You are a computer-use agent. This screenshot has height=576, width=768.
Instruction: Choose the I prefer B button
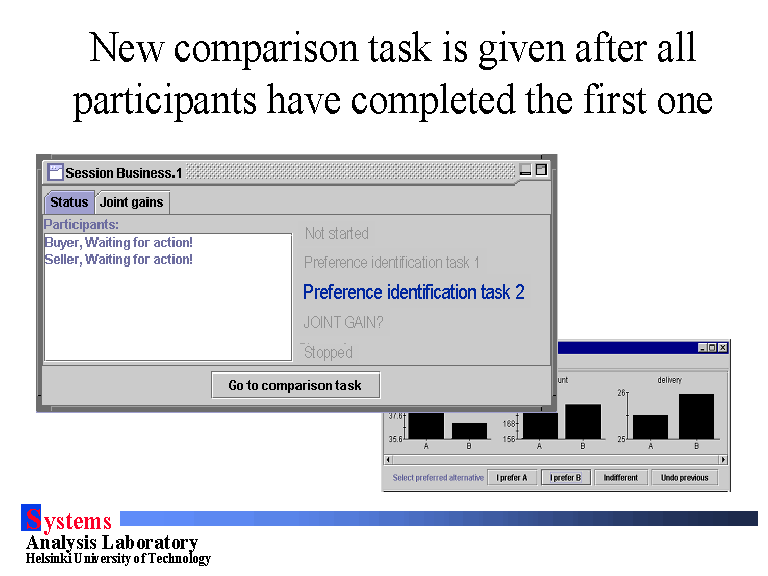click(566, 478)
